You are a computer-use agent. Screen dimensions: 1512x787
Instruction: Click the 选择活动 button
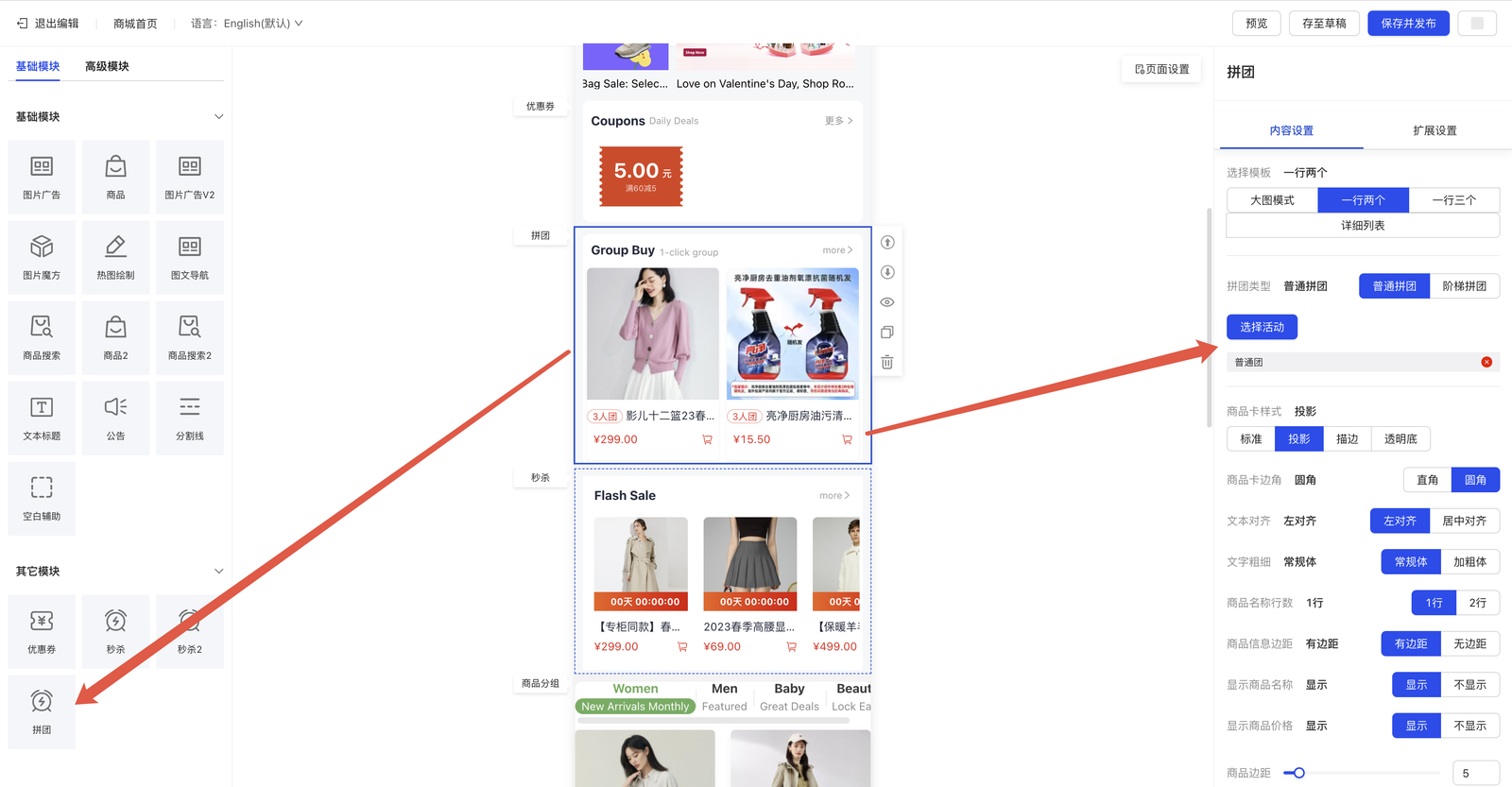(x=1262, y=327)
